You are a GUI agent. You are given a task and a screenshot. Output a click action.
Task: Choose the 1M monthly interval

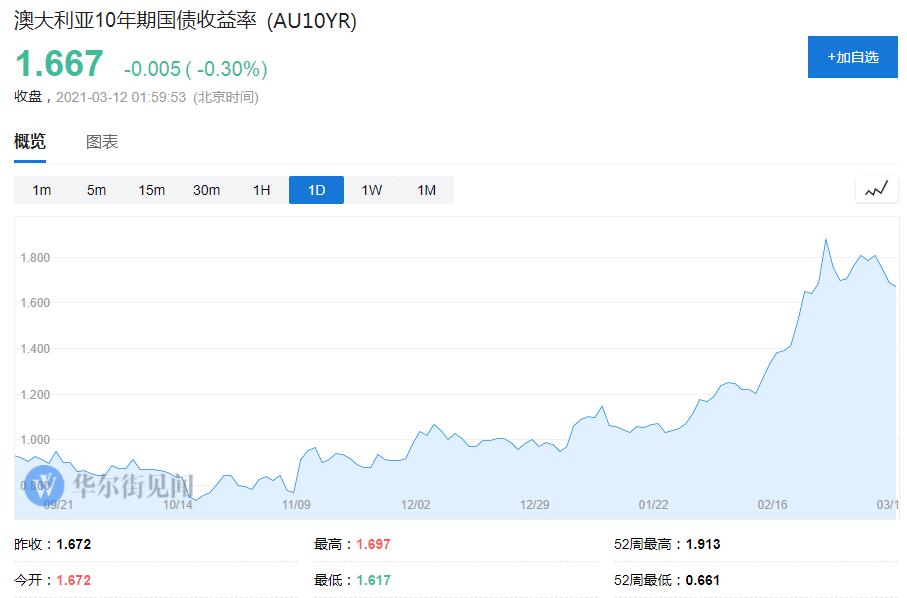point(426,190)
